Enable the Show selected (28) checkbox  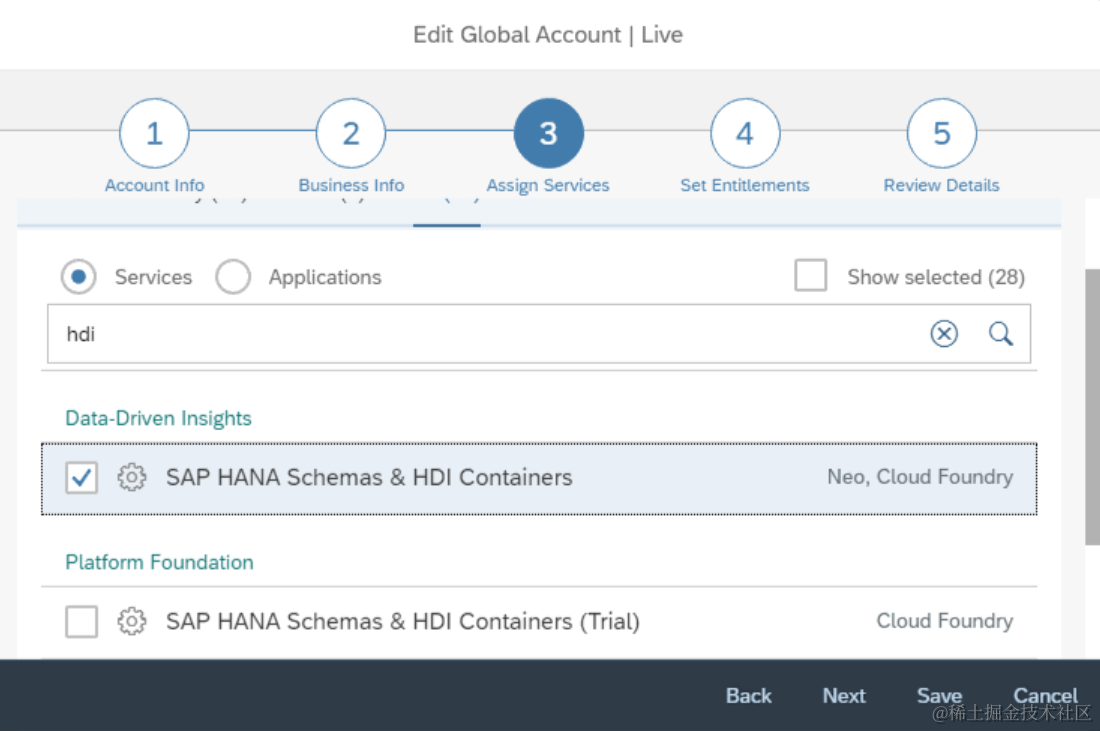811,277
